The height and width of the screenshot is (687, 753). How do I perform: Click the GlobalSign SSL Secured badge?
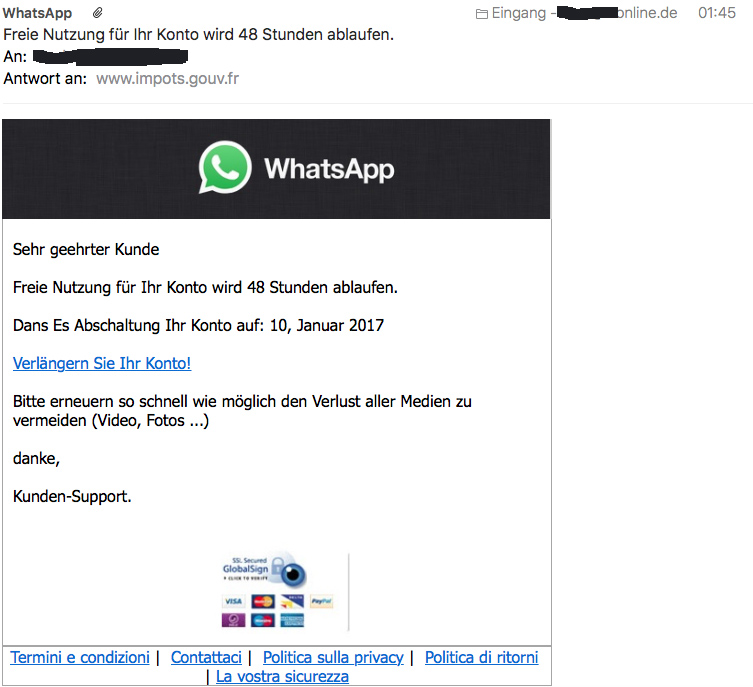point(265,570)
